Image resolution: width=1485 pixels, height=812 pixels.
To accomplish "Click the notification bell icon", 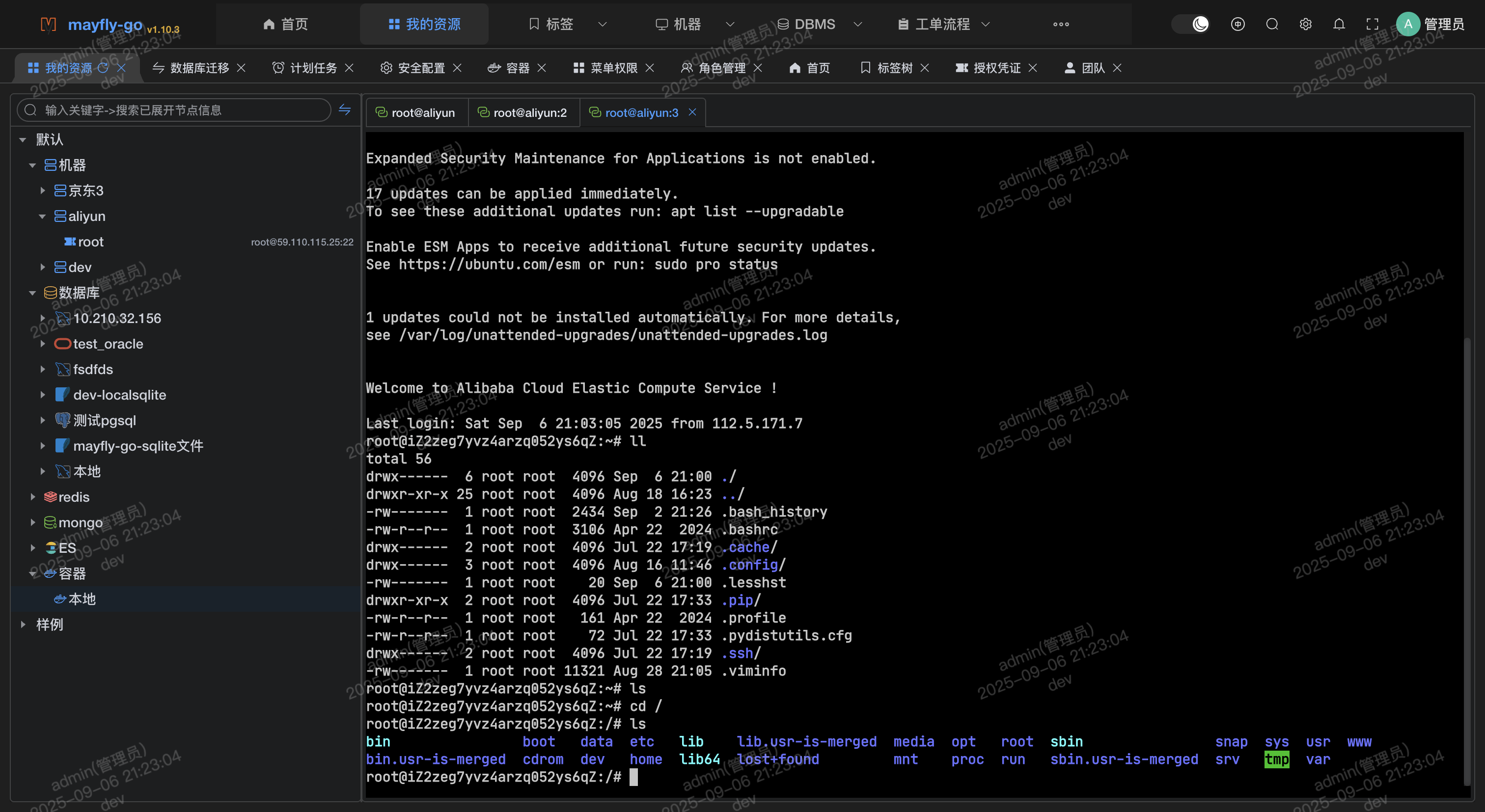I will tap(1339, 24).
